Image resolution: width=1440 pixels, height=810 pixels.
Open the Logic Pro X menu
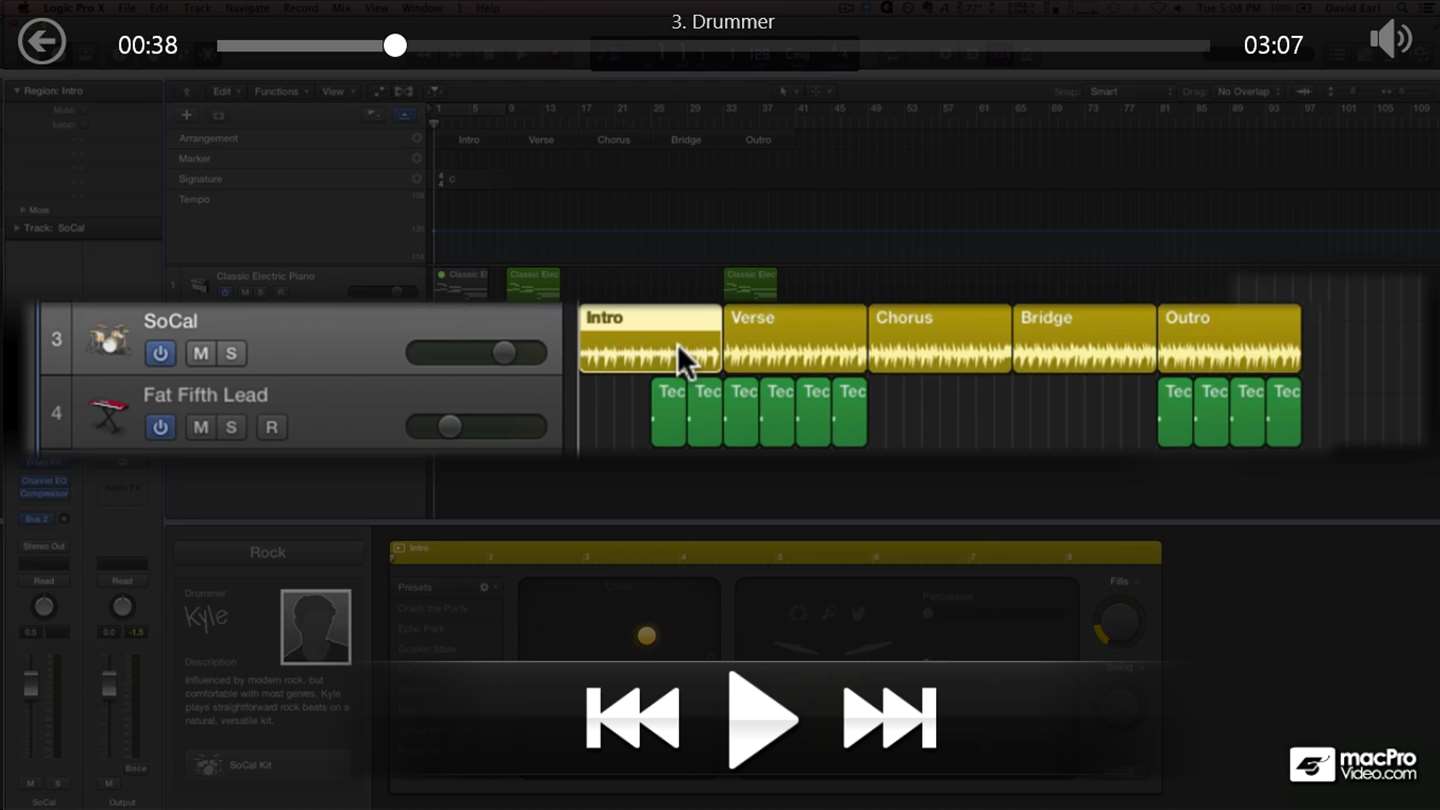pyautogui.click(x=76, y=8)
